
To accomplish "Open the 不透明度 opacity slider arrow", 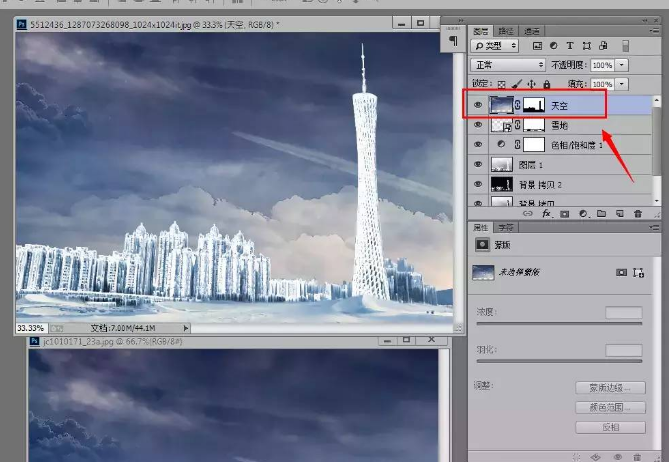I will pyautogui.click(x=622, y=65).
